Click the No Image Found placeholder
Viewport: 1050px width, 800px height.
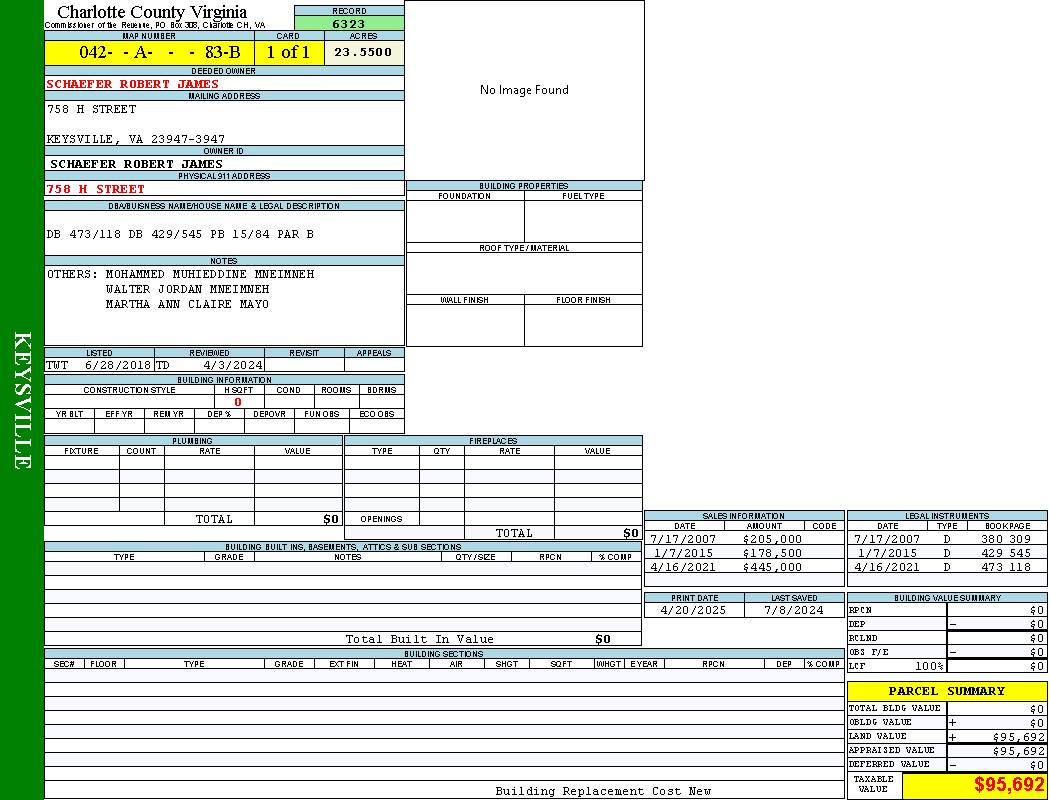pyautogui.click(x=524, y=90)
